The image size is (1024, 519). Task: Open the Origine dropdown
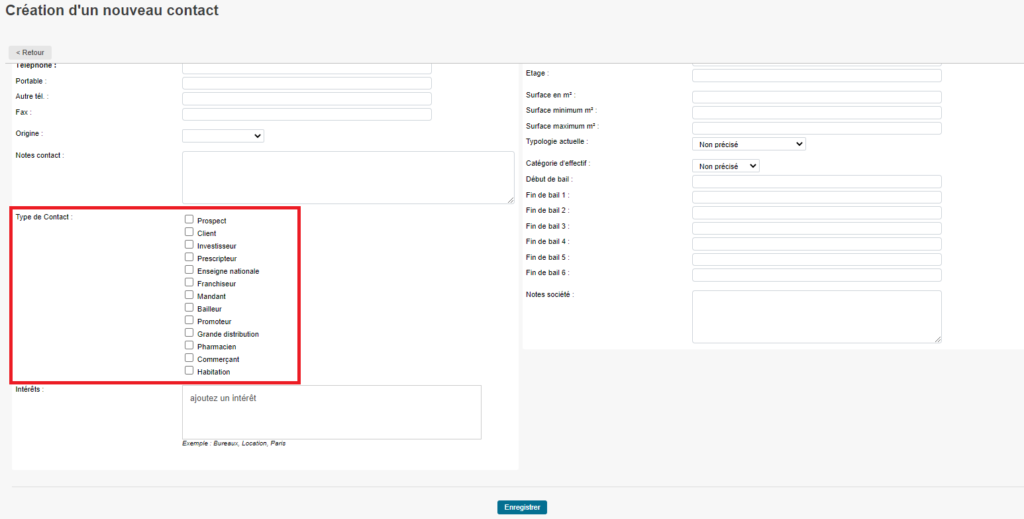[x=223, y=136]
